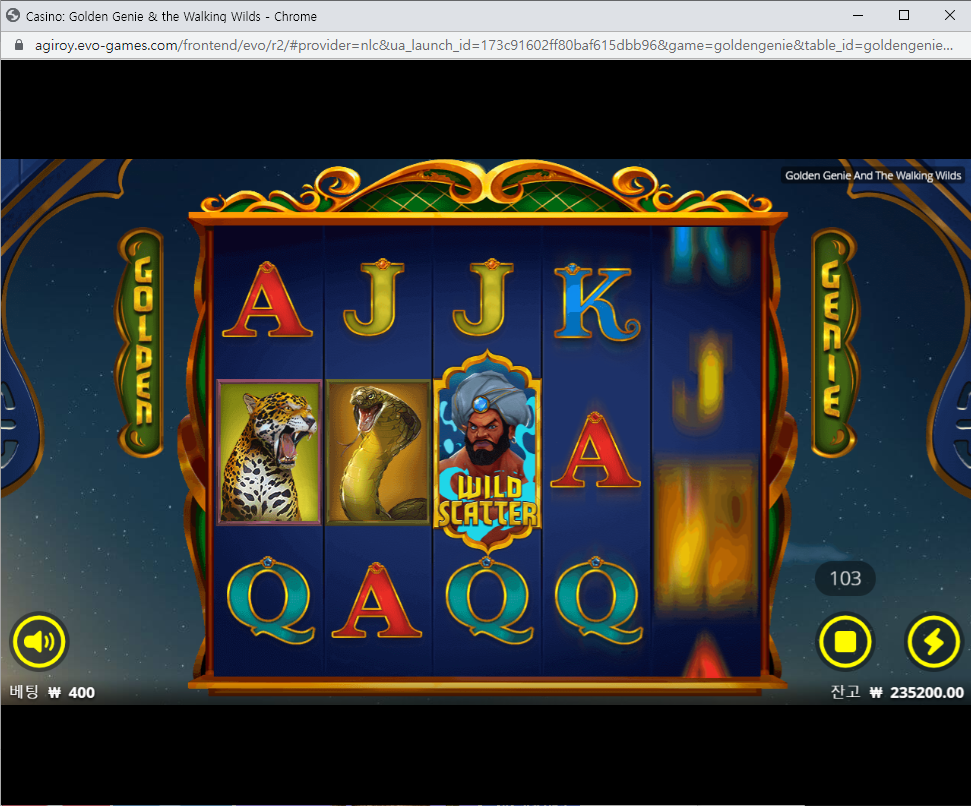Image resolution: width=971 pixels, height=806 pixels.
Task: Minimize the Chrome window
Action: click(x=858, y=15)
